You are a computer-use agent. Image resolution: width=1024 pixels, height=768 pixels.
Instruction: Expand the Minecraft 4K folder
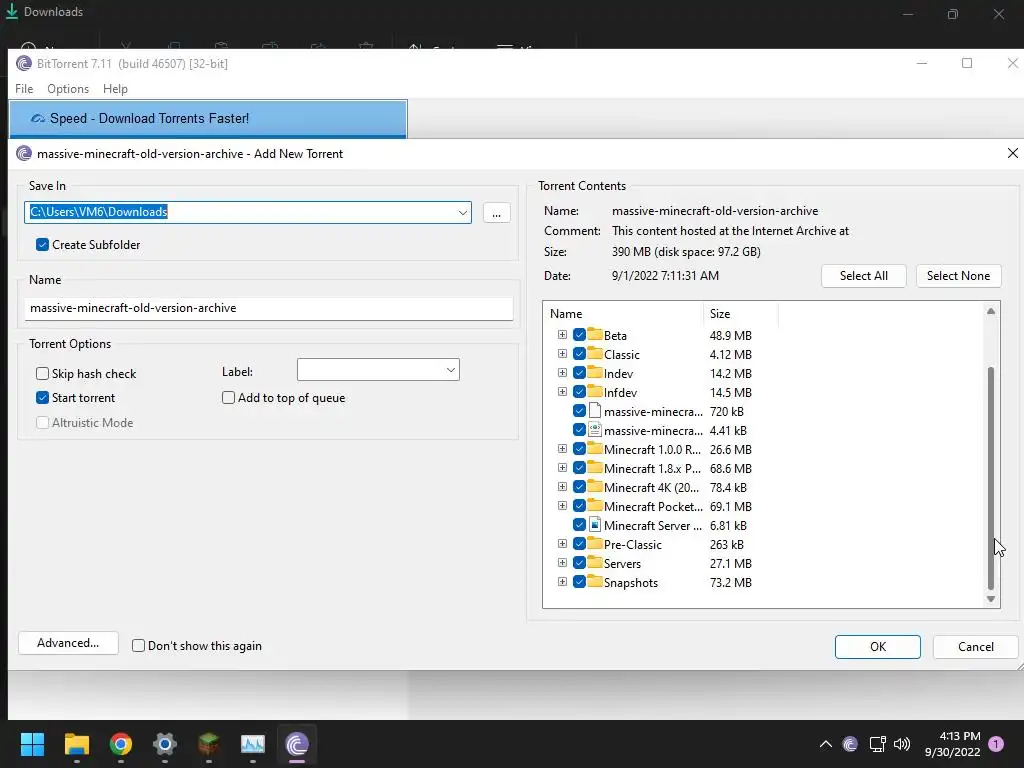pos(562,487)
